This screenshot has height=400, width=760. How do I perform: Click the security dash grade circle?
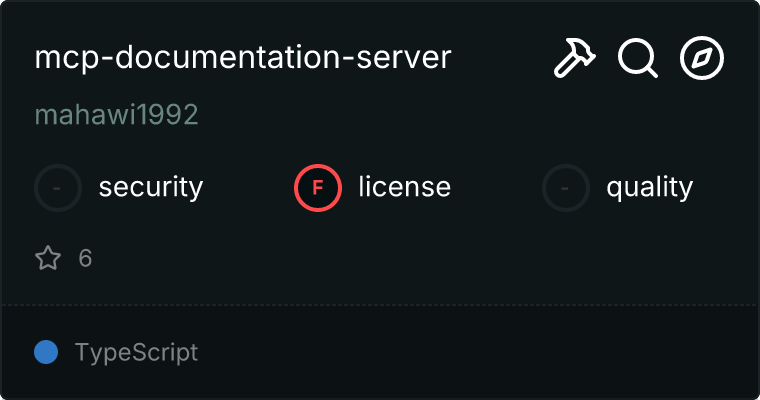point(58,187)
